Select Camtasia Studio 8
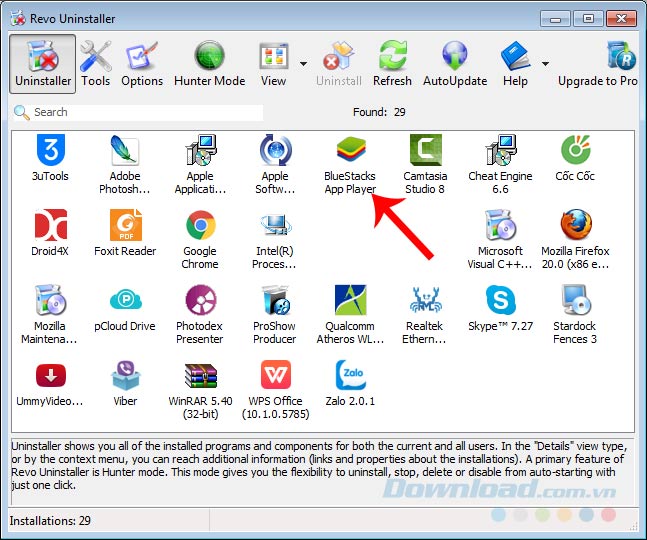The height and width of the screenshot is (540, 647). pyautogui.click(x=425, y=164)
